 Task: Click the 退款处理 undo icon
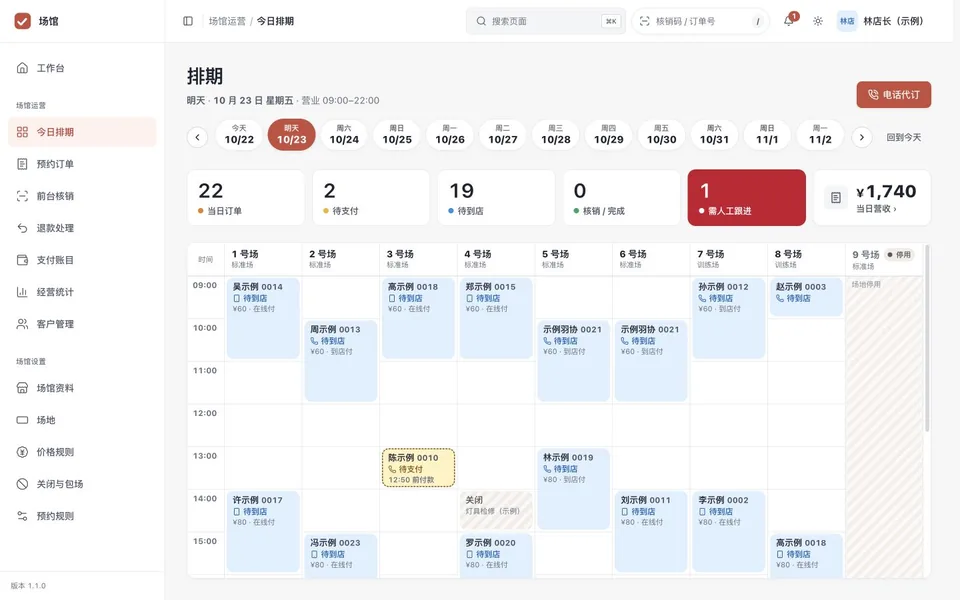pos(22,228)
